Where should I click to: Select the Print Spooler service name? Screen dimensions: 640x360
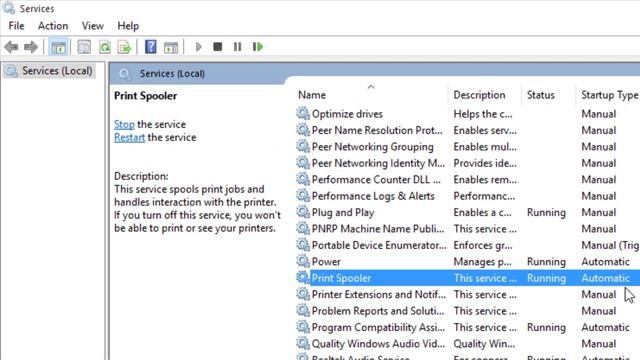(341, 278)
